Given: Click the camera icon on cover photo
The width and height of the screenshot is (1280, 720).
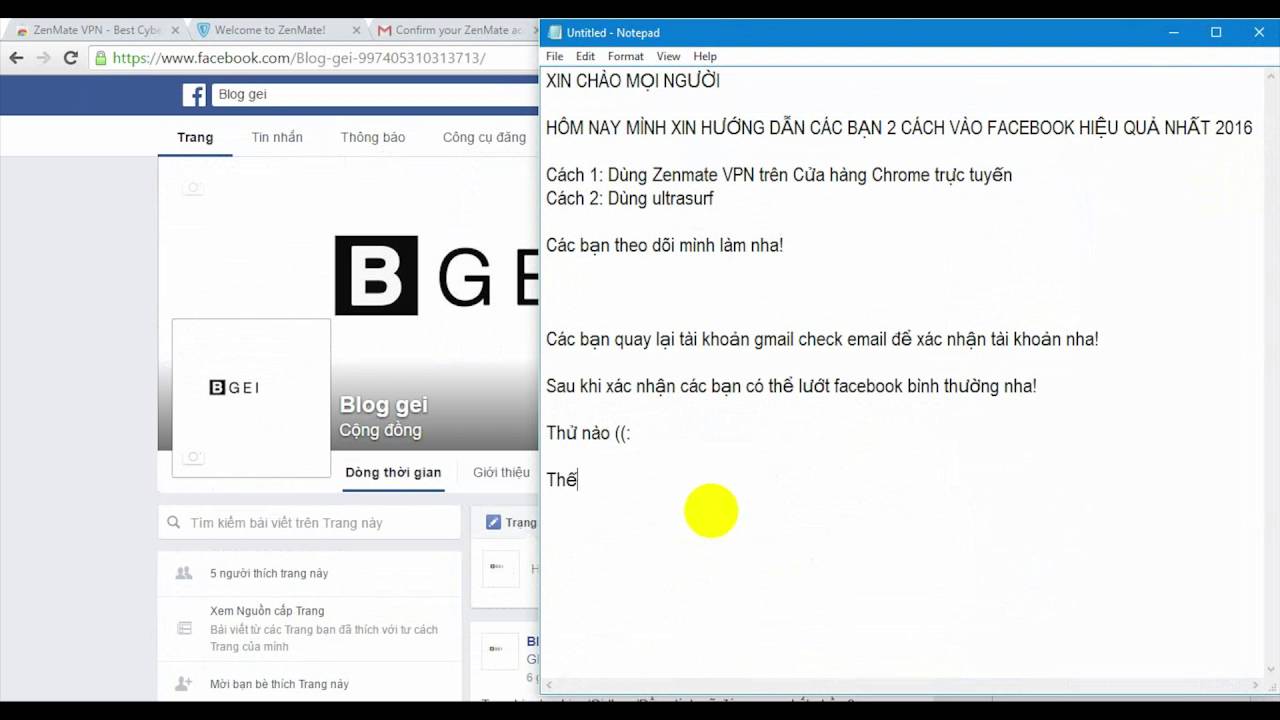Looking at the screenshot, I should (x=194, y=187).
